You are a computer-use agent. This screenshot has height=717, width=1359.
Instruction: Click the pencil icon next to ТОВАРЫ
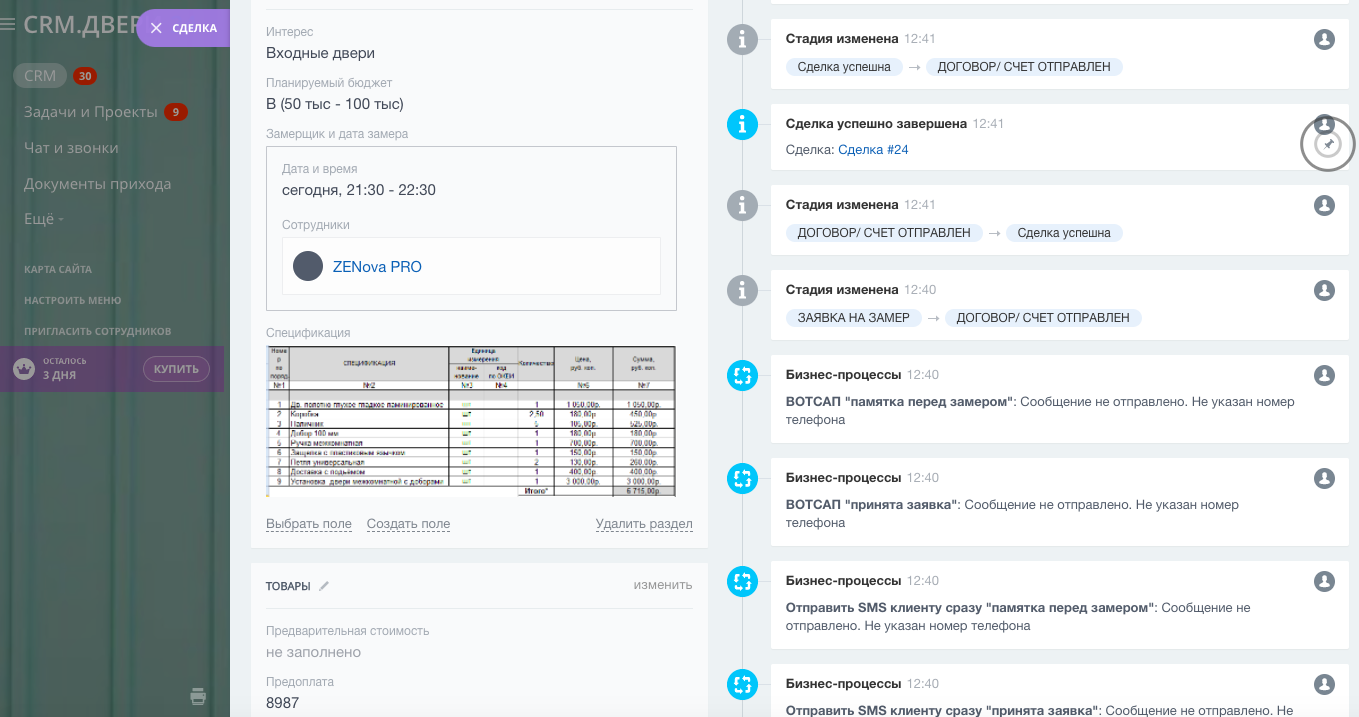[324, 586]
